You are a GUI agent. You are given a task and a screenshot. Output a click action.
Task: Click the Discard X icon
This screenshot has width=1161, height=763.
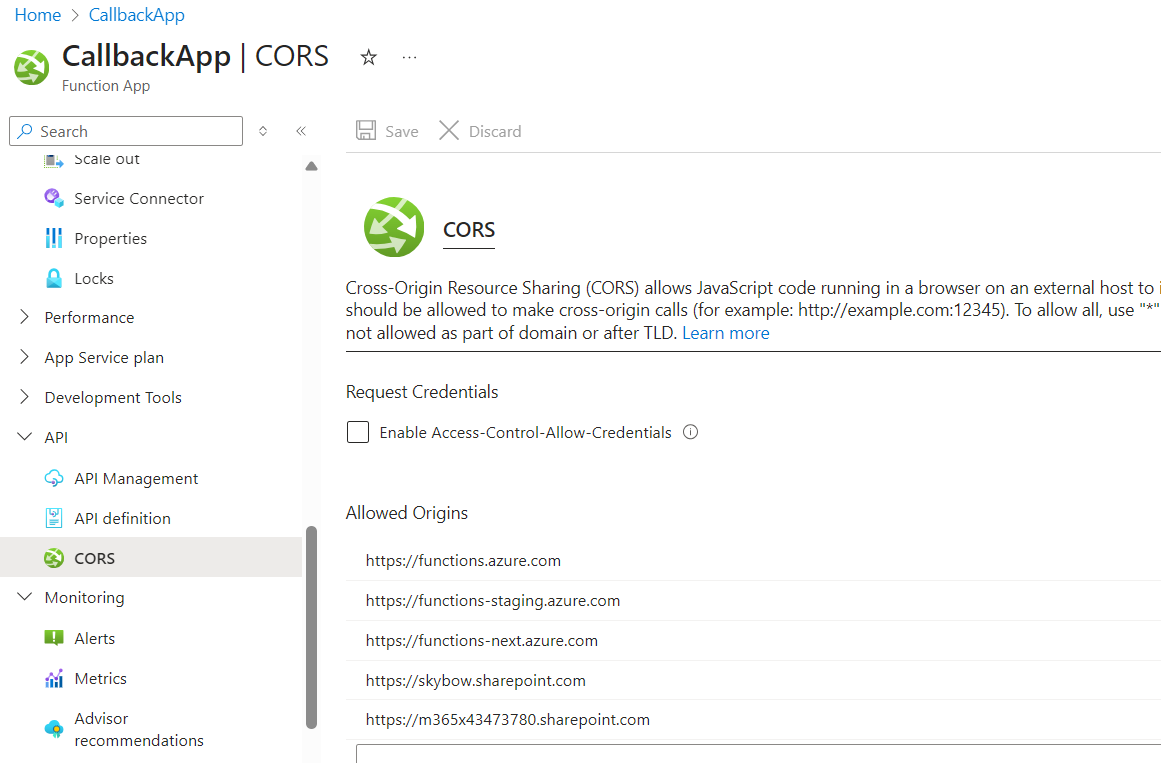point(450,131)
